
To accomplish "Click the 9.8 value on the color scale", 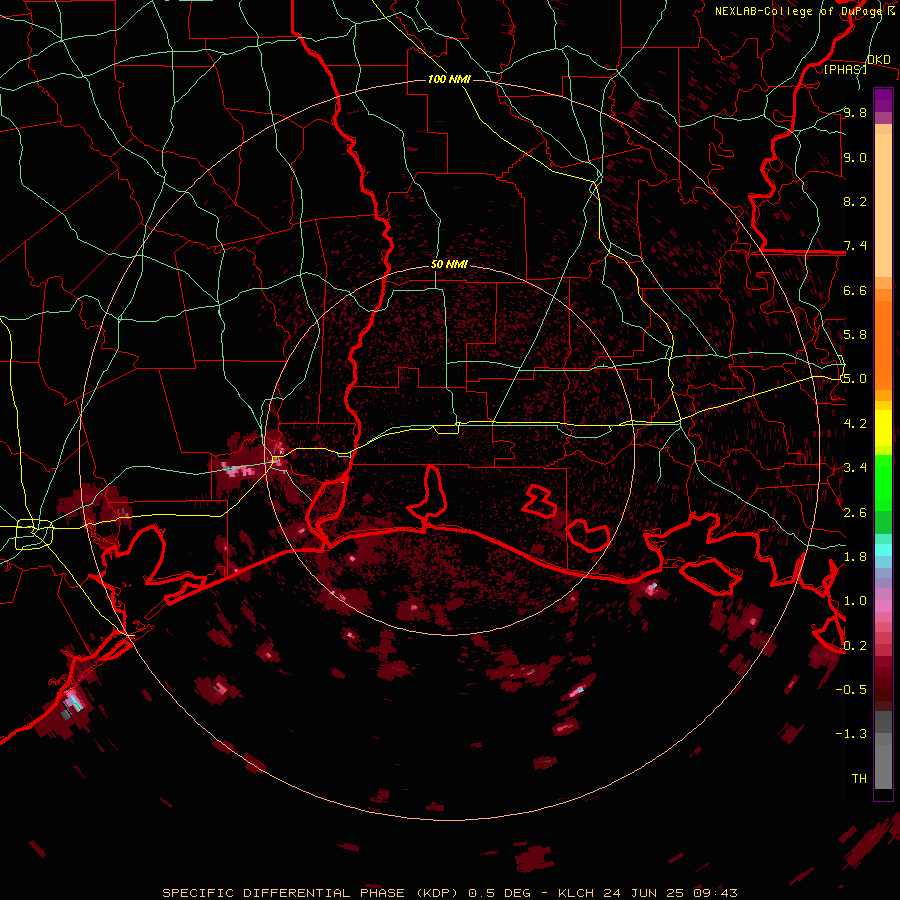I will (855, 112).
